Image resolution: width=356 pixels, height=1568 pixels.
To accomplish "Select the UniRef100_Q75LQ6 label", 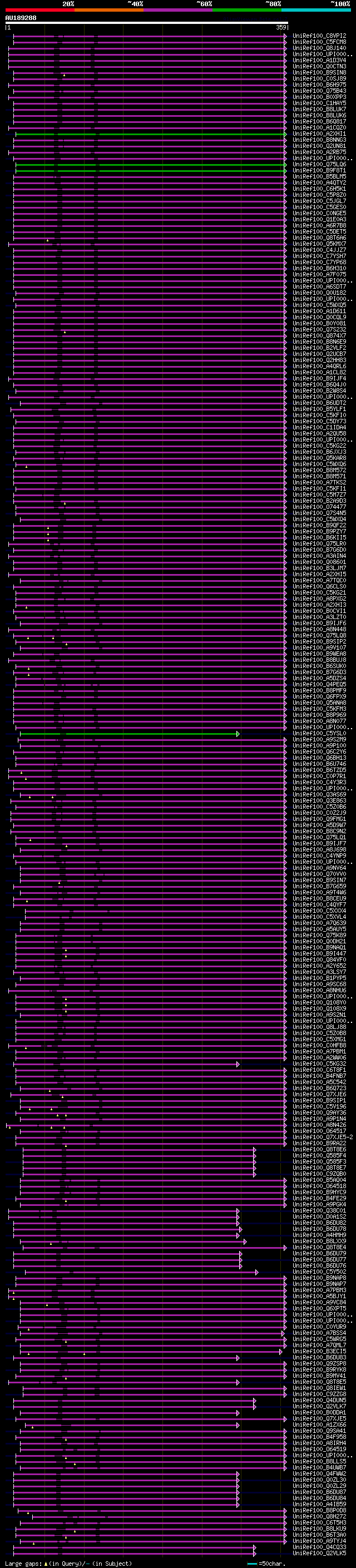I will (x=319, y=164).
